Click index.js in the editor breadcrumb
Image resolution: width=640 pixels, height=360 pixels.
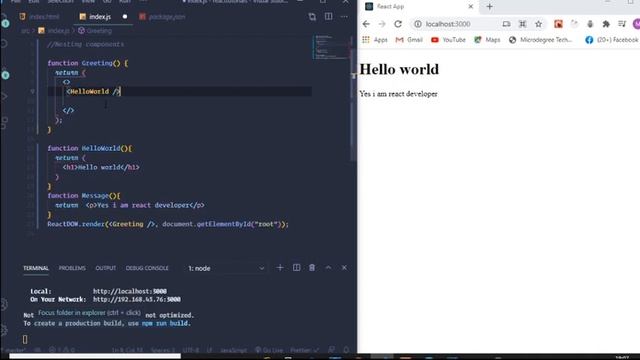pos(54,31)
